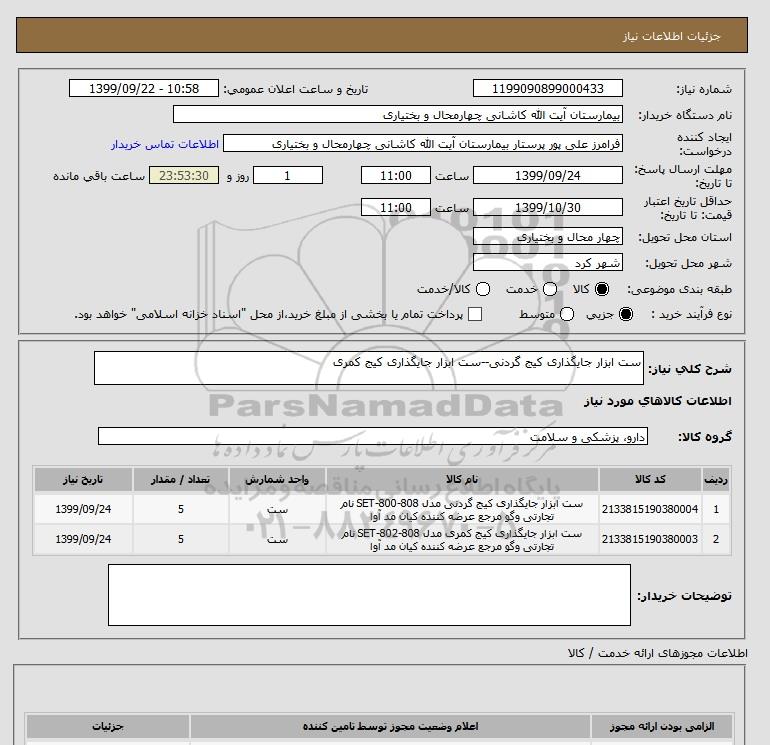Click the remaining time 23:53:30 field
This screenshot has height=745, width=770.
click(184, 175)
